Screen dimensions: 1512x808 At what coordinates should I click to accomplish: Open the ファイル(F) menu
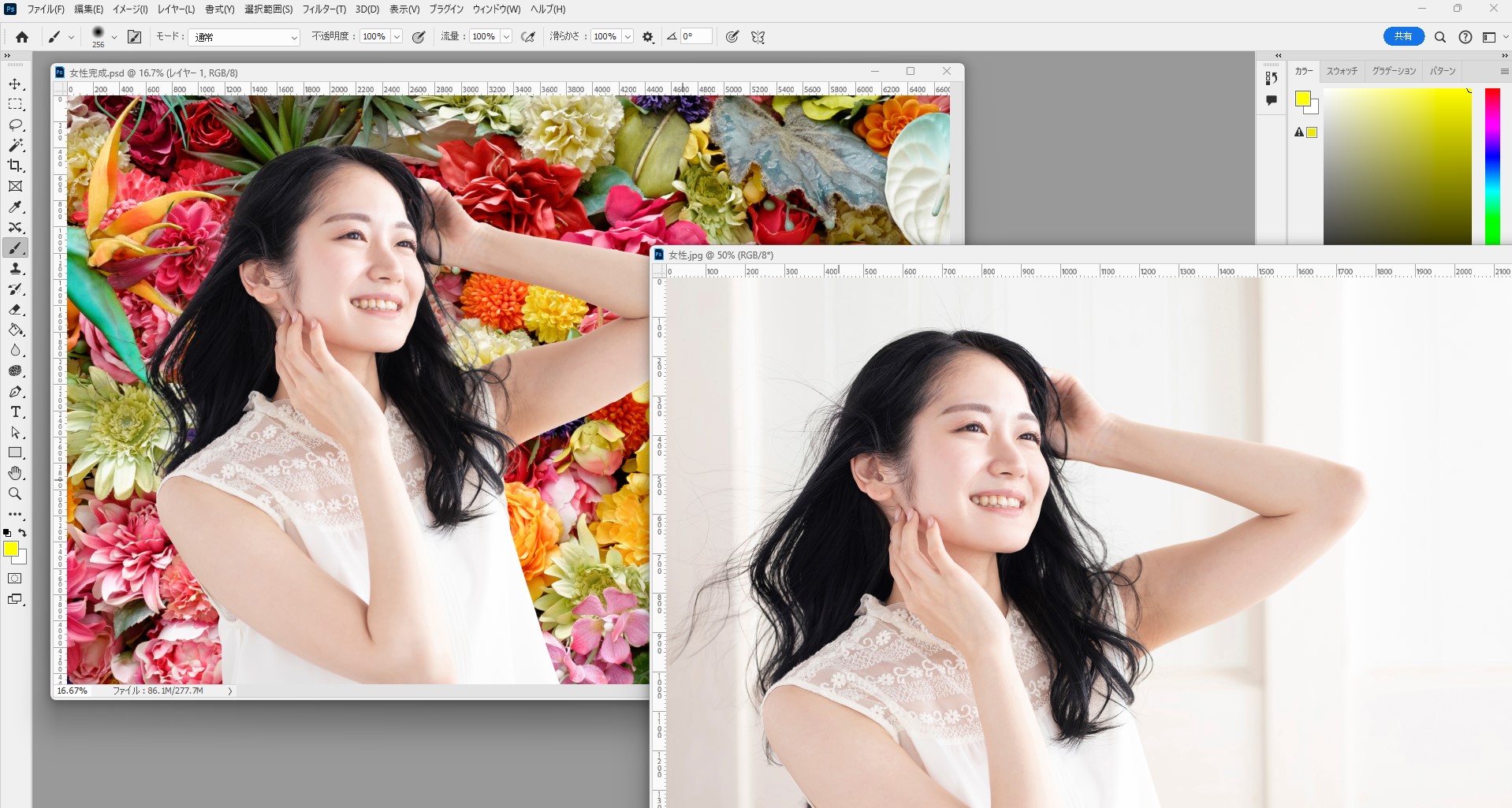(46, 9)
